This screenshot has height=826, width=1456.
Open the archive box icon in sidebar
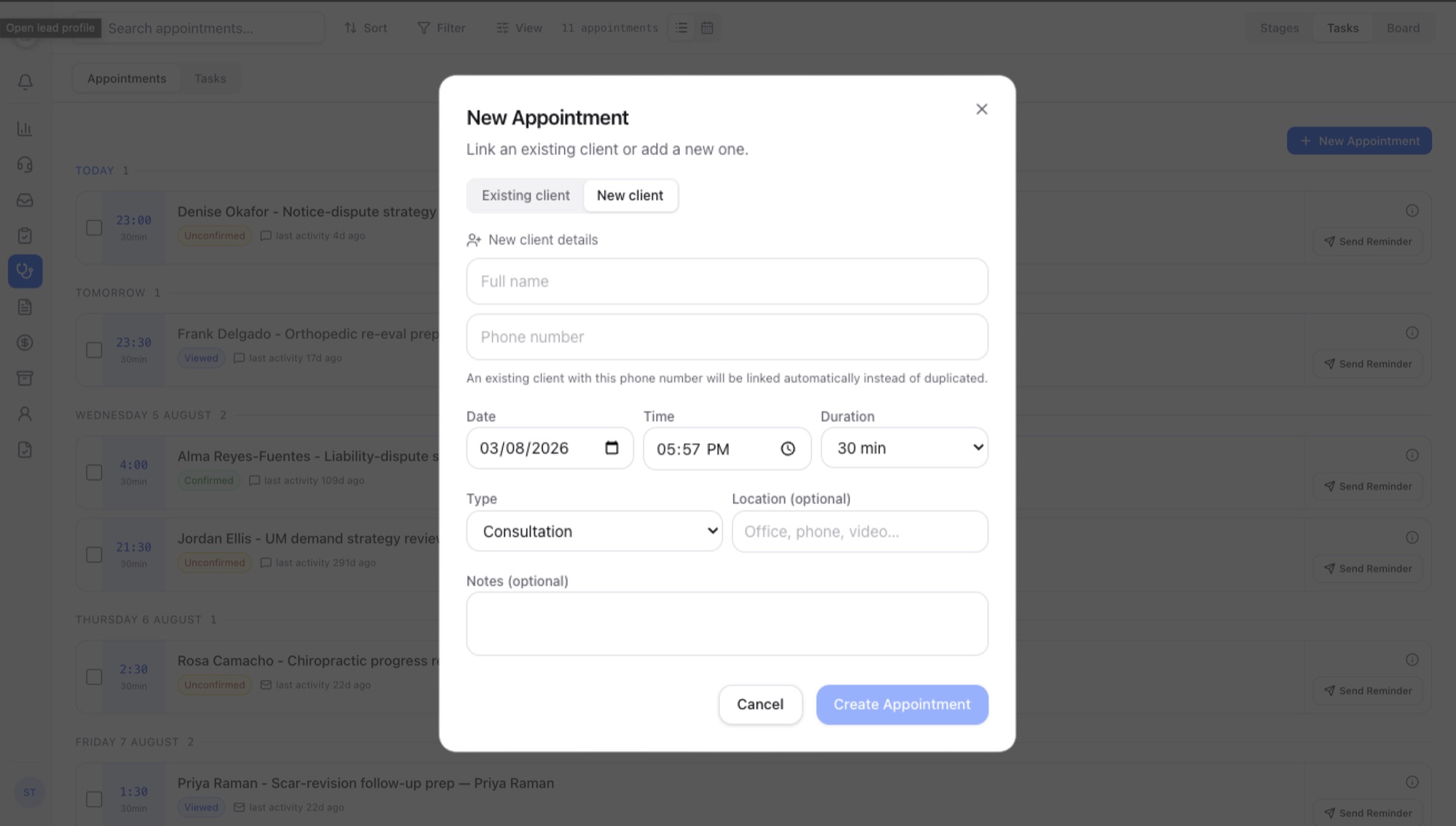coord(25,378)
